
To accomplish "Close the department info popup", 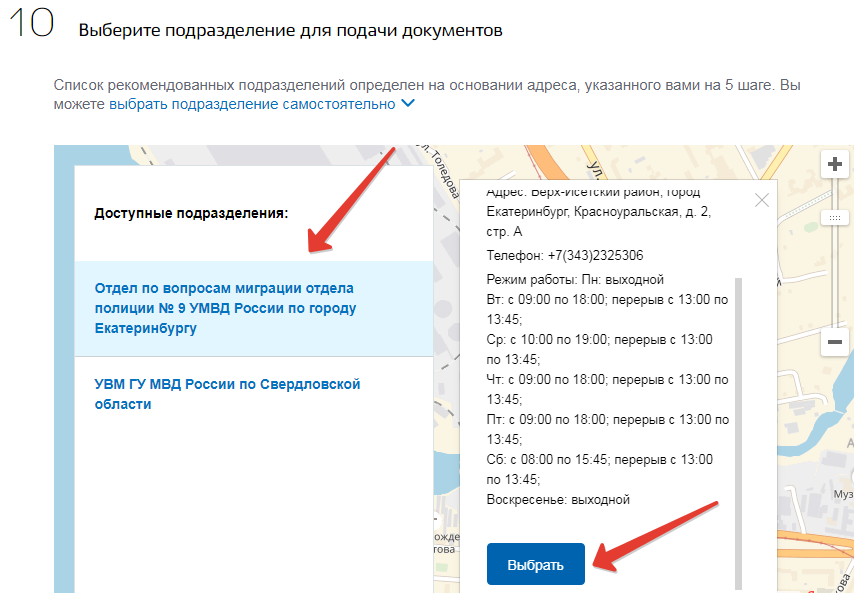I will [x=761, y=200].
